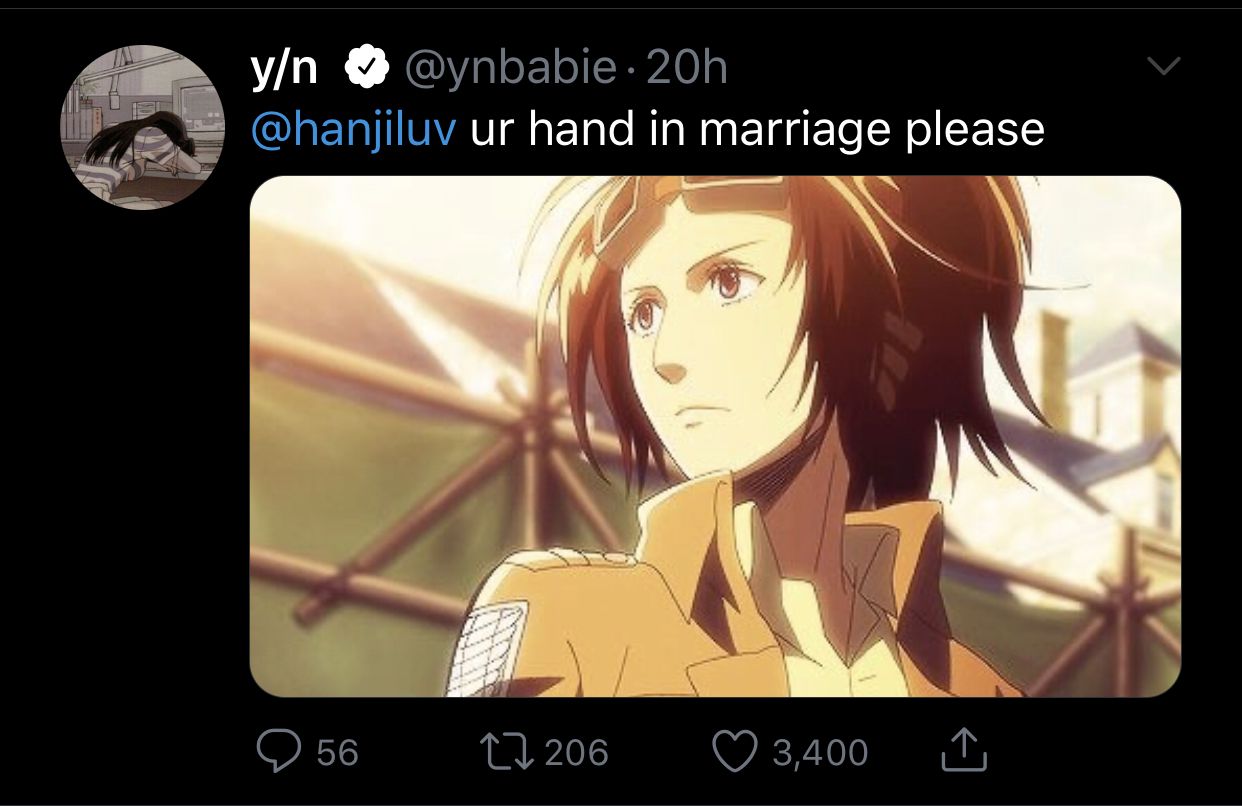Like the tweet with heart icon
The image size is (1242, 806).
click(736, 751)
